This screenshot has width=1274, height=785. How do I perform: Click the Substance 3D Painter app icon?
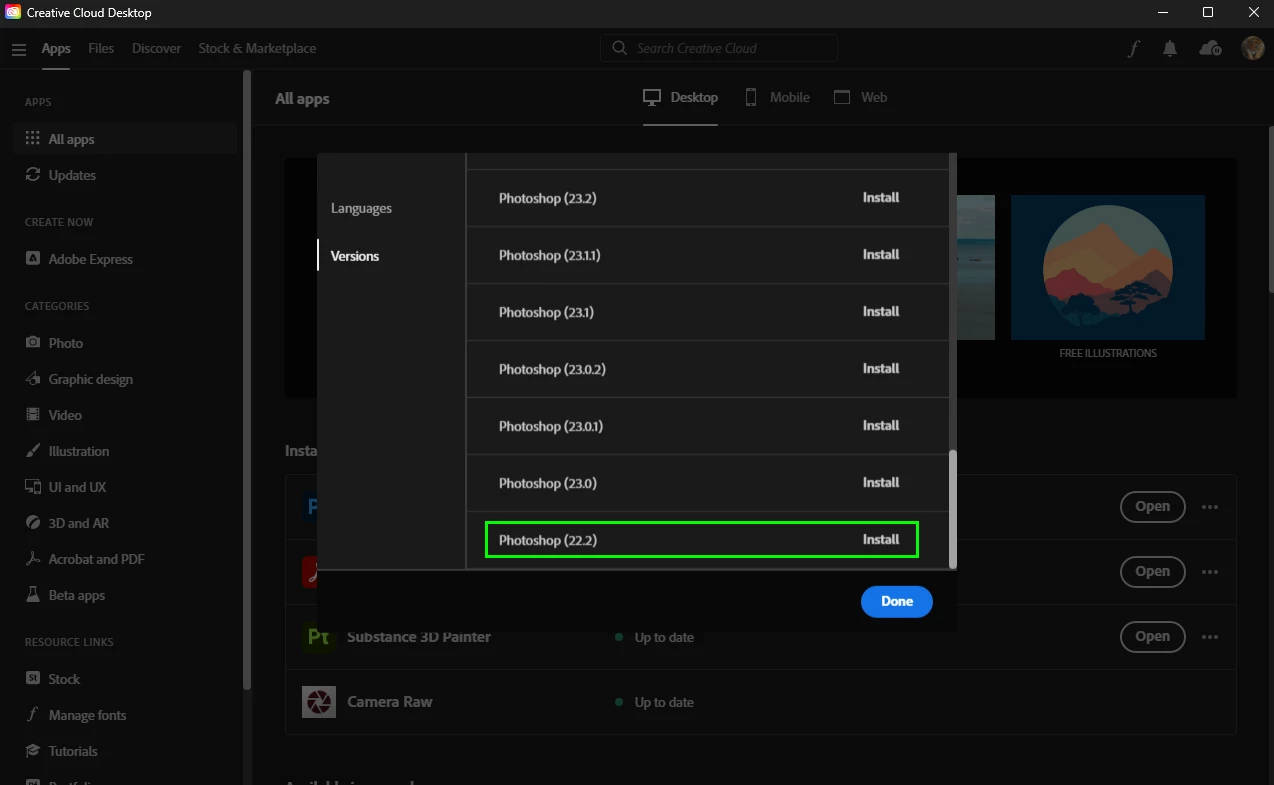[x=318, y=637]
